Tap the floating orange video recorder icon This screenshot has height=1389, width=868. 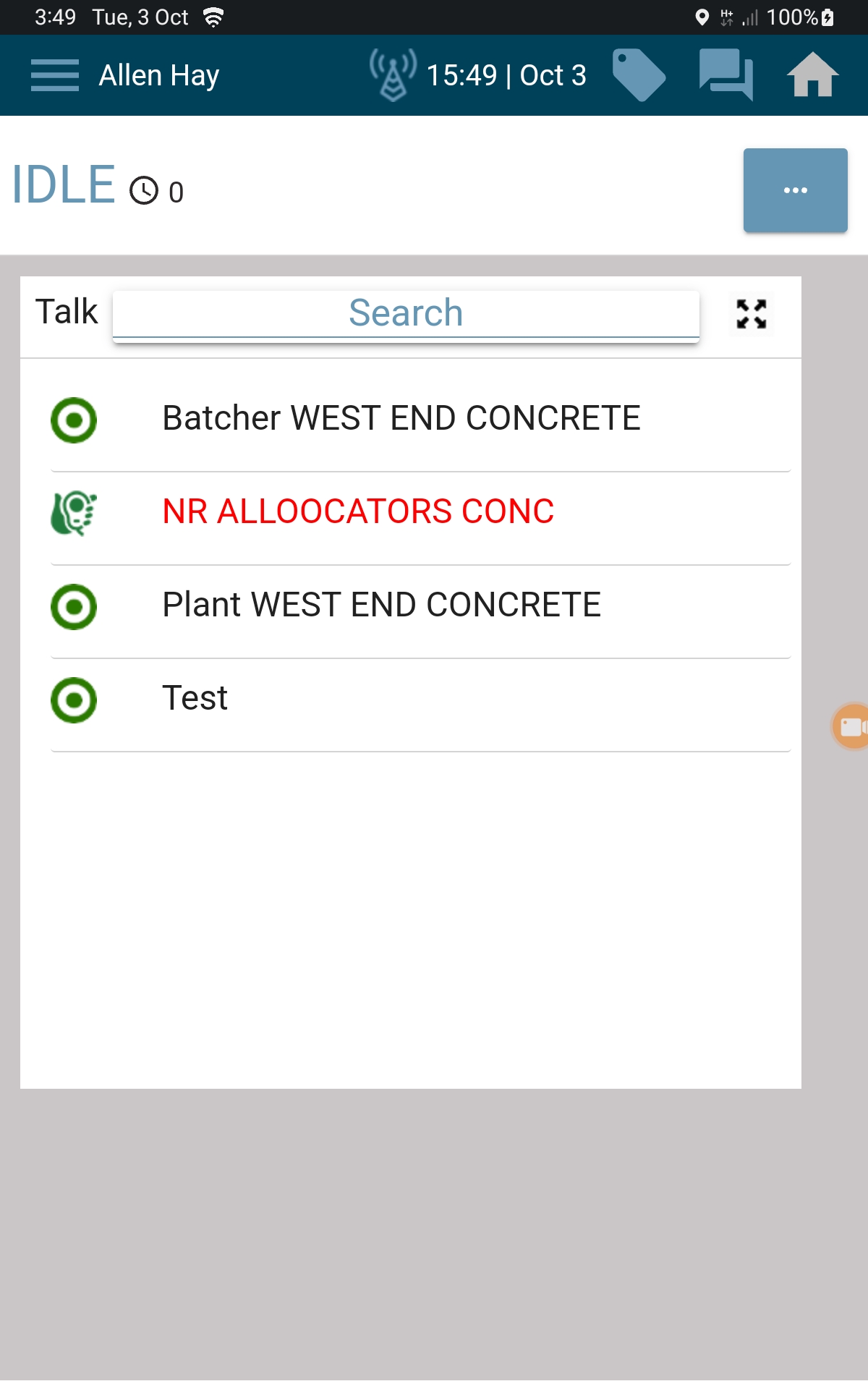click(x=852, y=726)
